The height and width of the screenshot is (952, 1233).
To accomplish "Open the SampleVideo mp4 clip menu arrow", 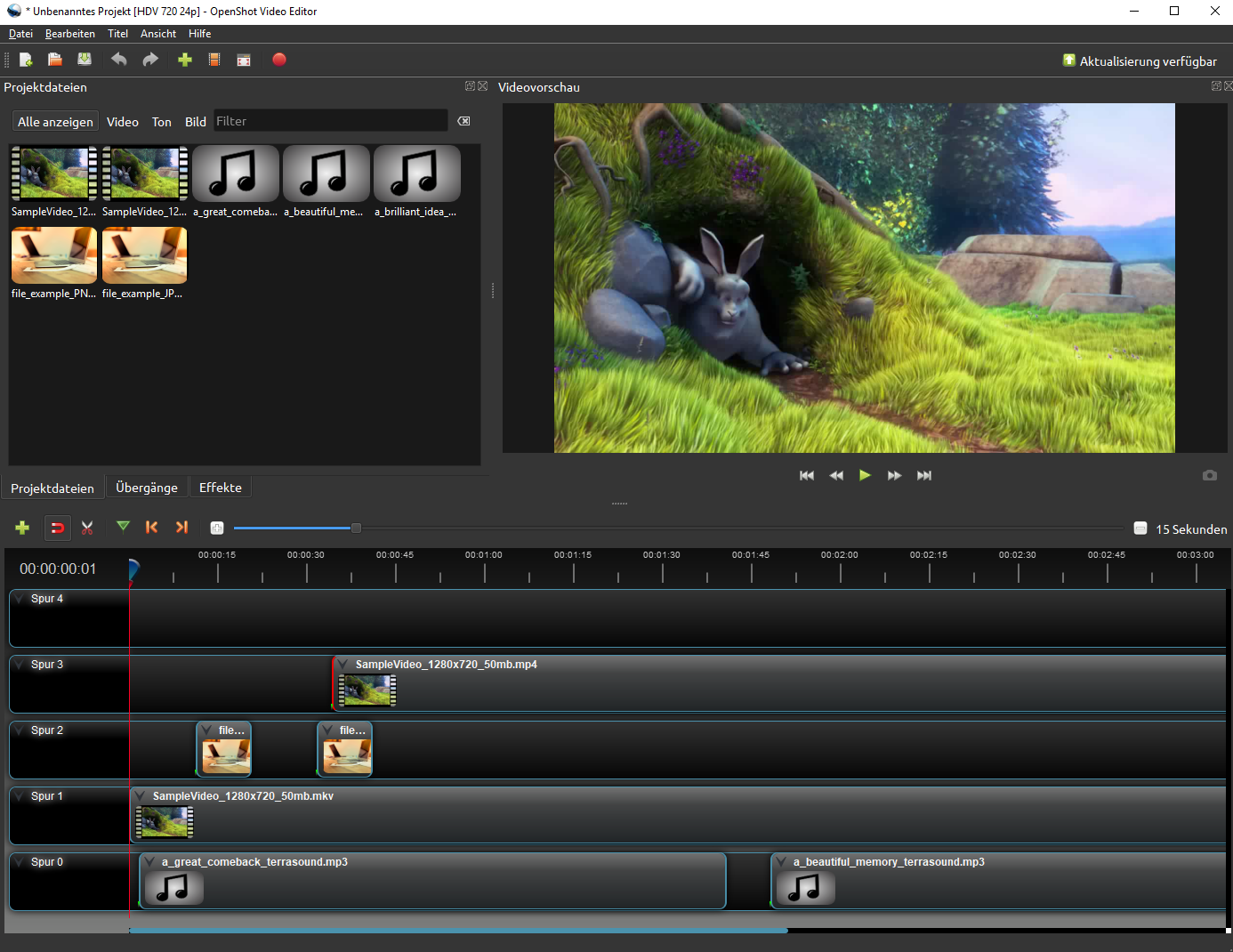I will pos(343,665).
